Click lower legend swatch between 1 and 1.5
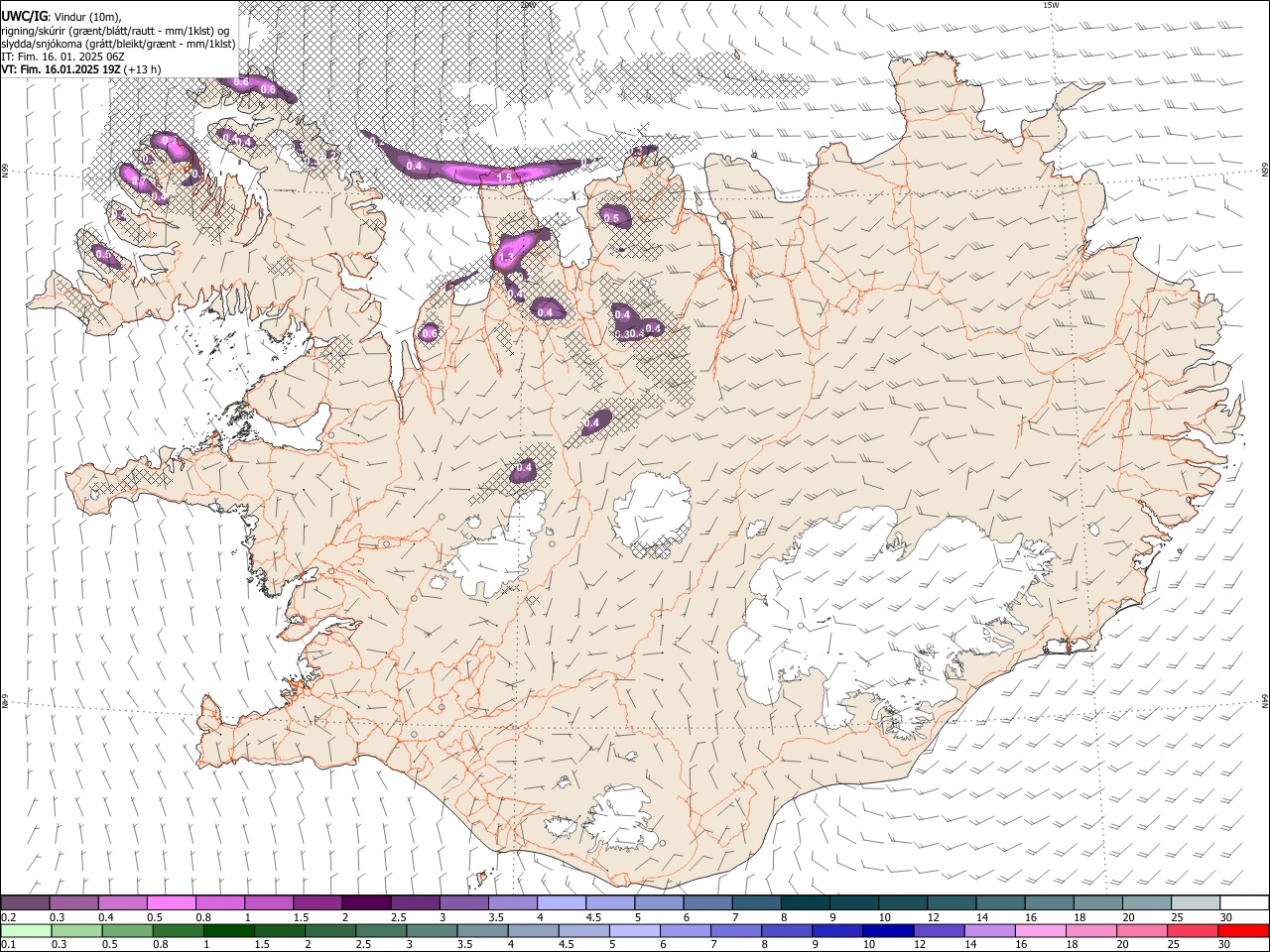 (x=229, y=930)
